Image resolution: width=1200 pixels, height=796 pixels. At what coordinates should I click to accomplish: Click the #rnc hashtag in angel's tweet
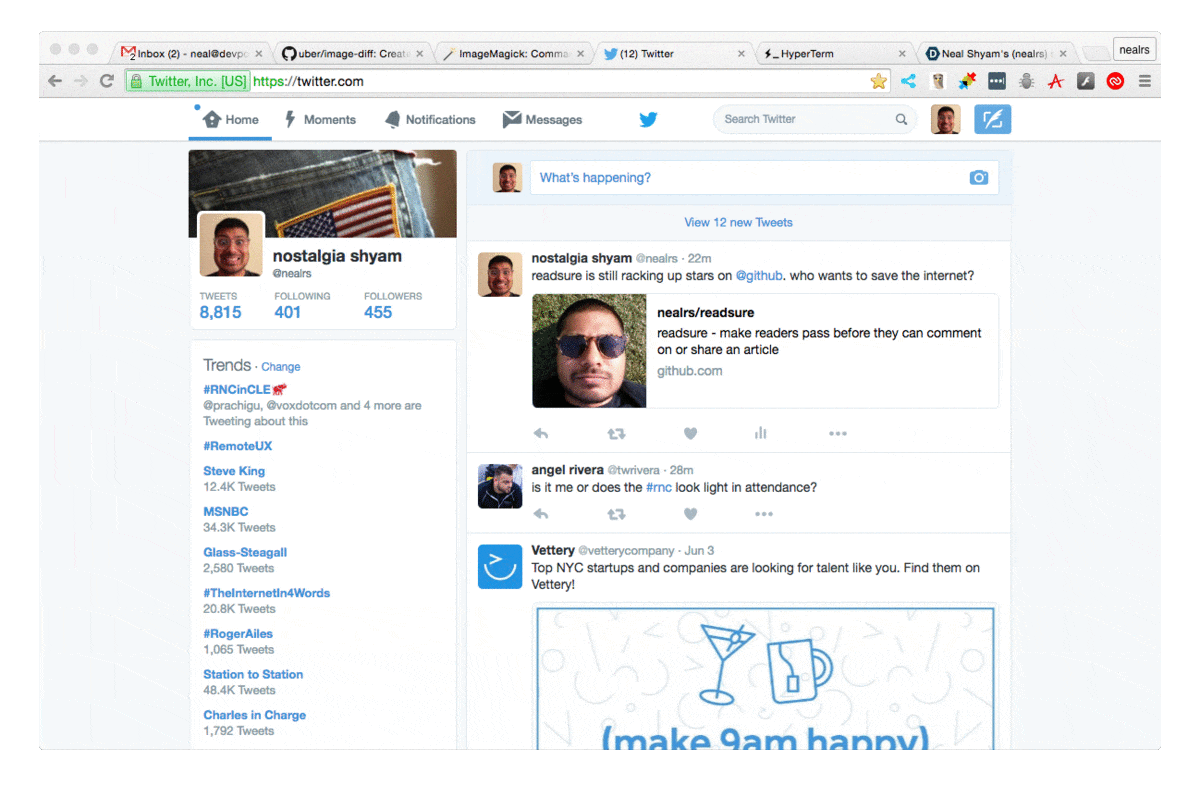[x=659, y=488]
